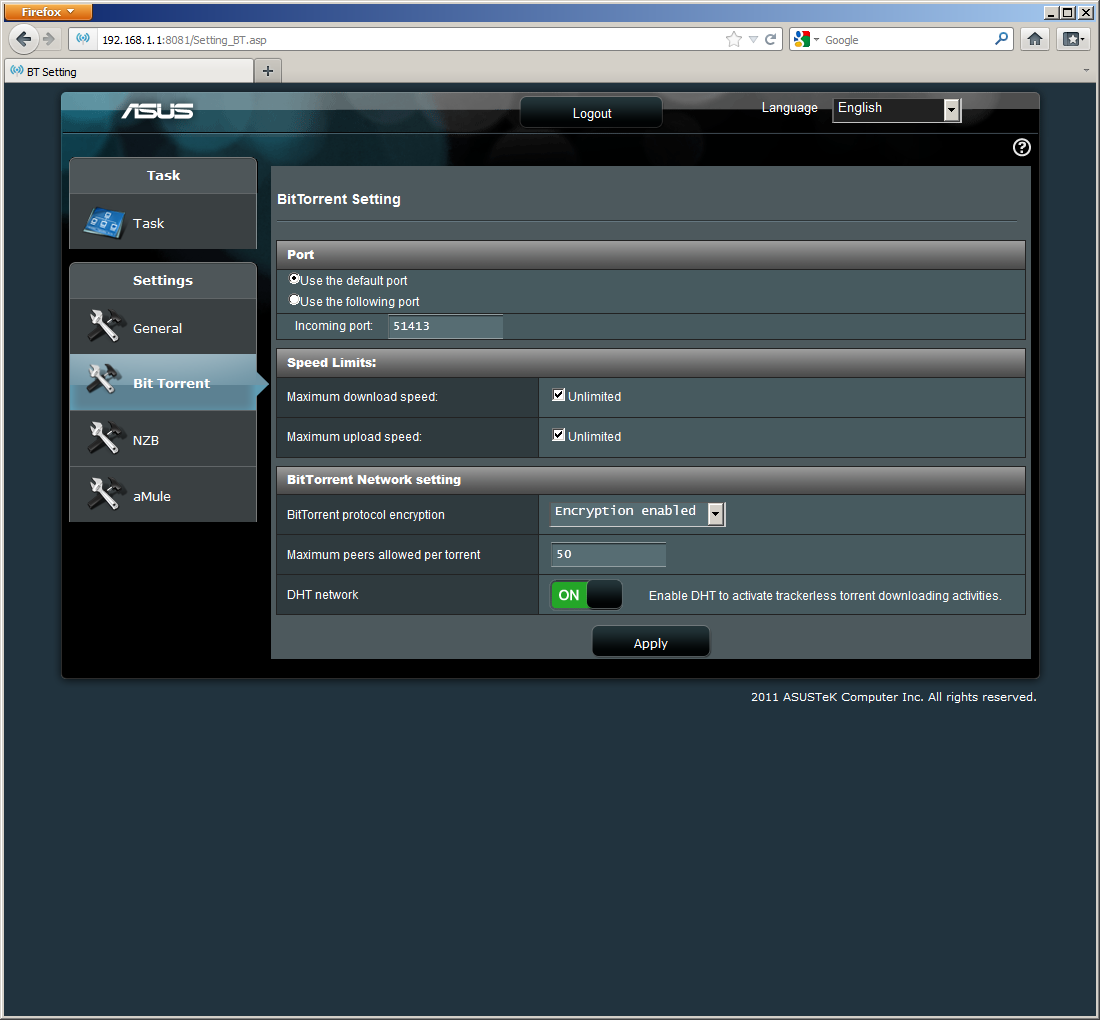This screenshot has height=1020, width=1100.
Task: Open the Language dropdown
Action: pyautogui.click(x=896, y=109)
